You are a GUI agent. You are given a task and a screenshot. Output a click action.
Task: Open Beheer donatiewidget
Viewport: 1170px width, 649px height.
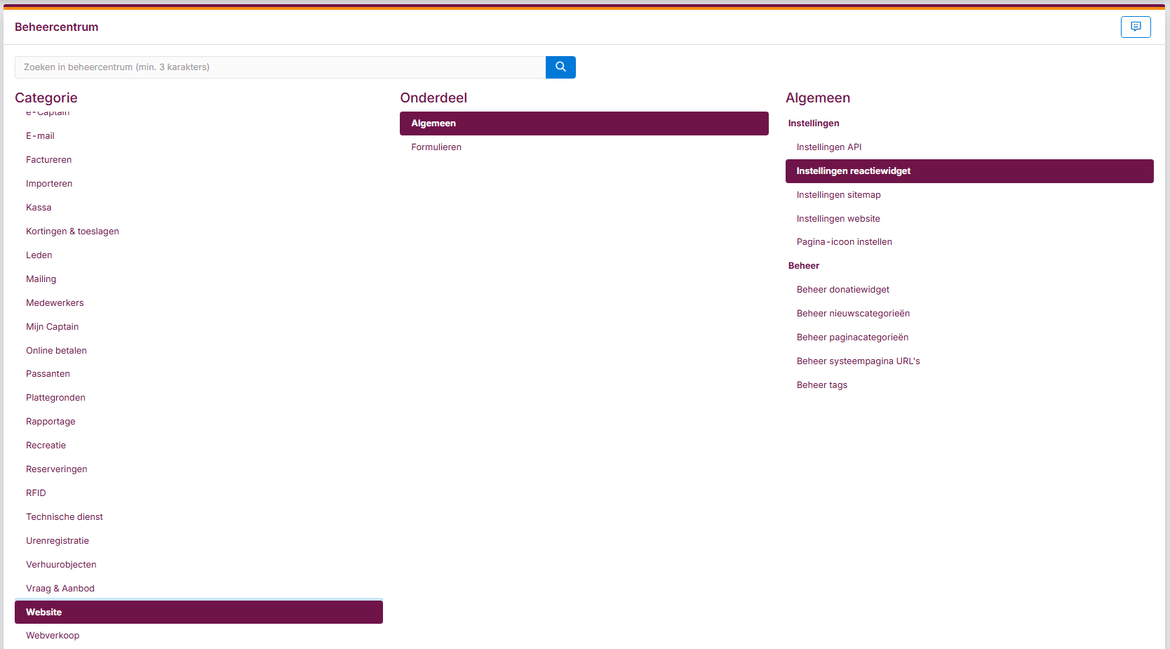point(840,289)
